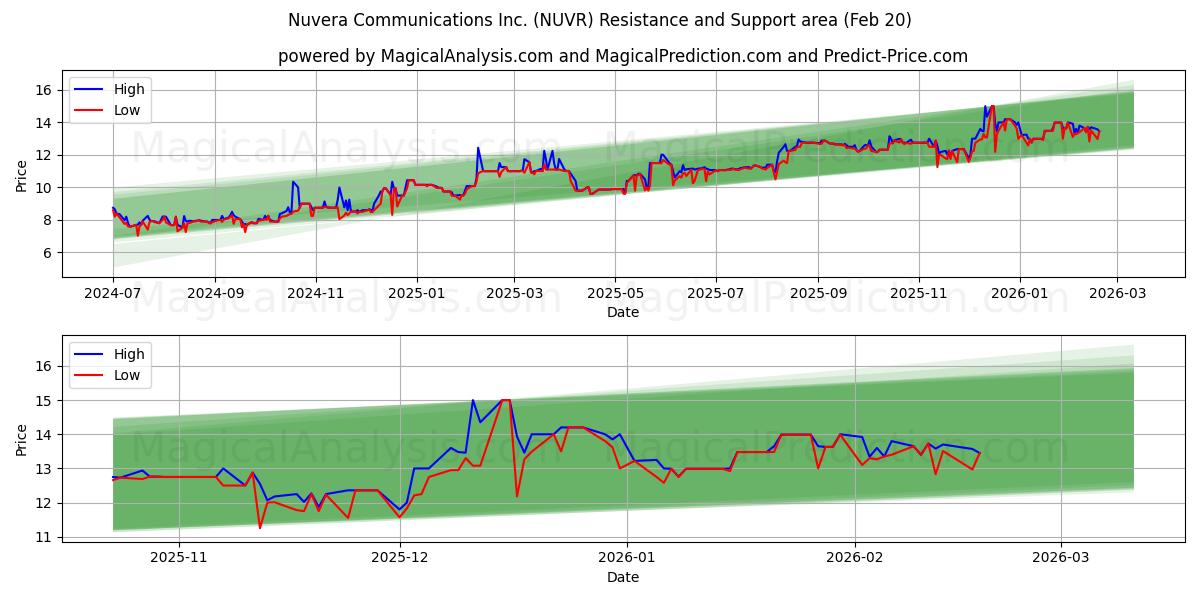Click the '2024-09' date tick label
The height and width of the screenshot is (600, 1200).
click(x=215, y=293)
